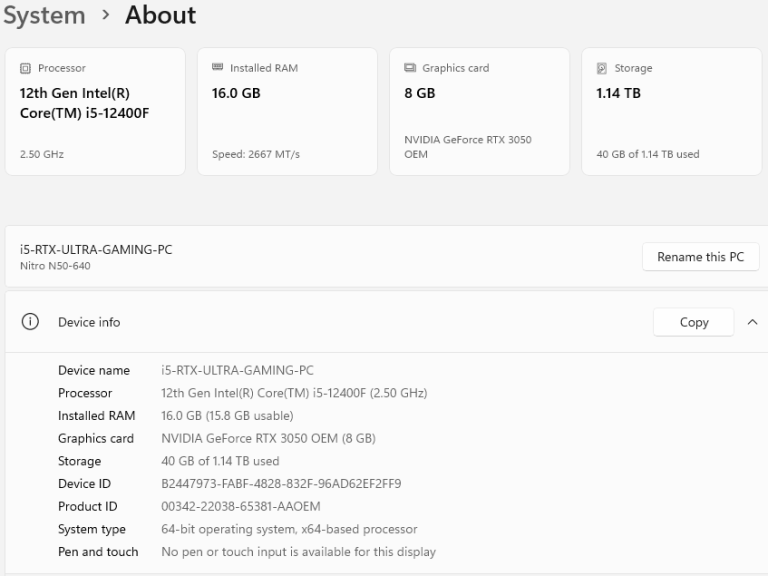This screenshot has height=576, width=768.
Task: Go back to System via breadcrumb
Action: 43,16
